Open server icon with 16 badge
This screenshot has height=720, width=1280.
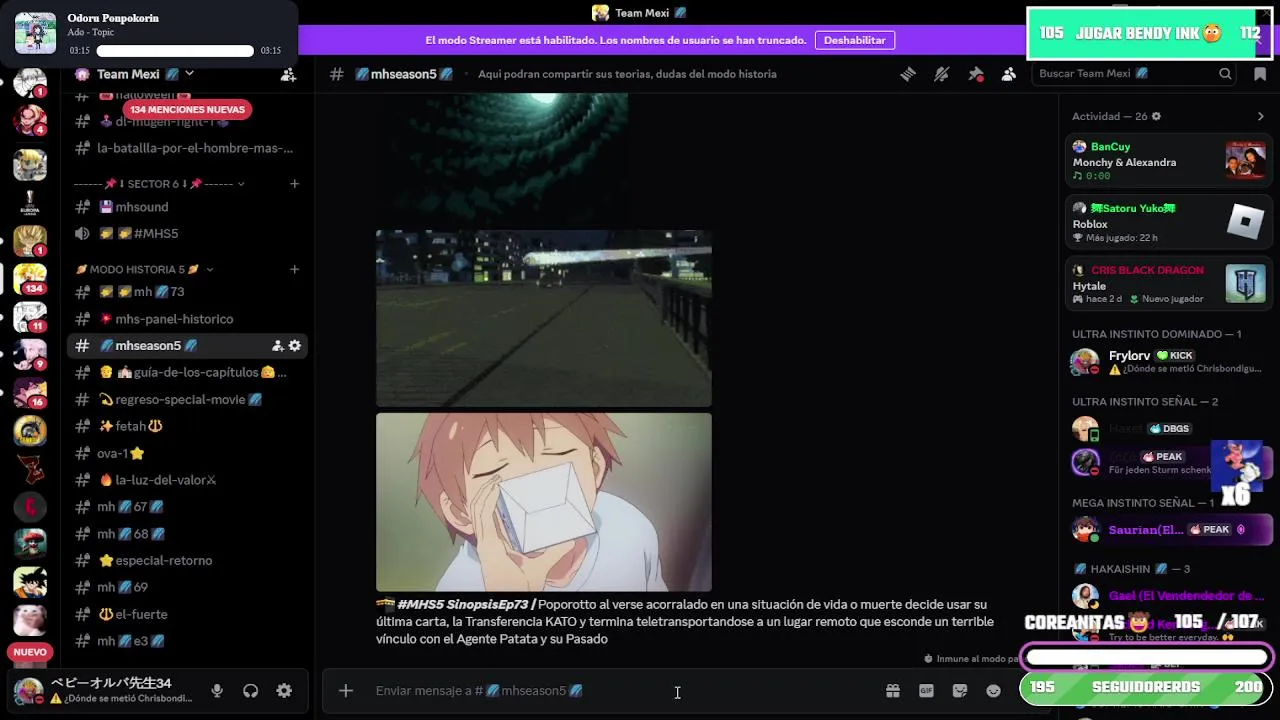click(30, 392)
